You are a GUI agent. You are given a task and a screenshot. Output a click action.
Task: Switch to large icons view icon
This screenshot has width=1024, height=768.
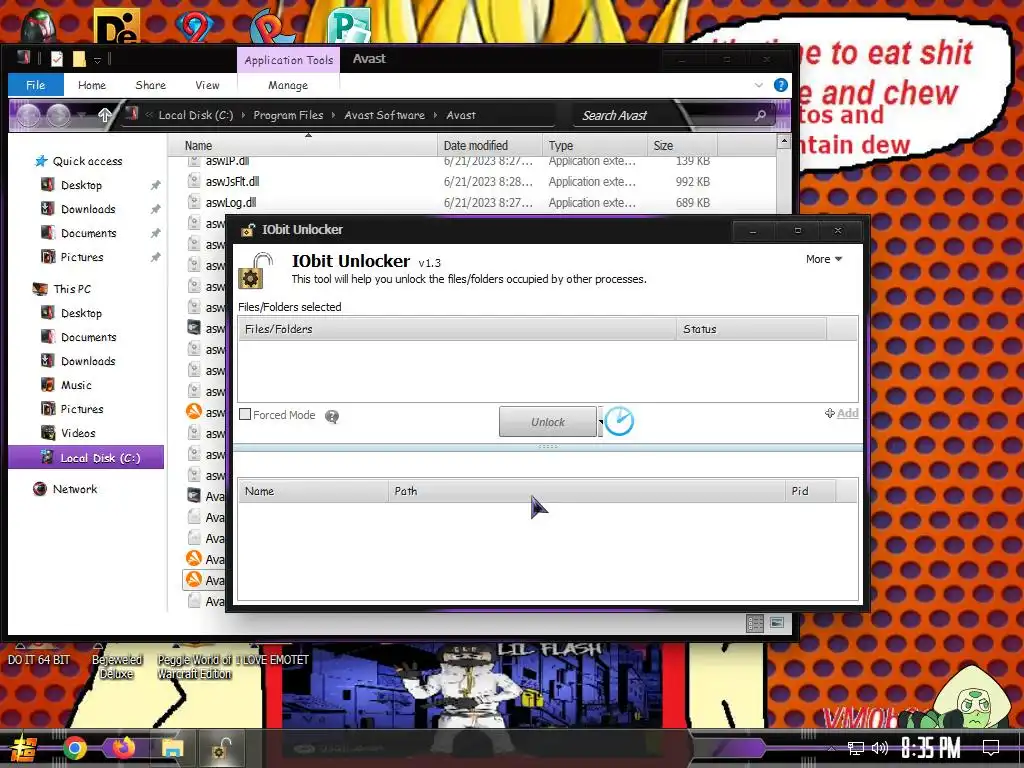777,624
